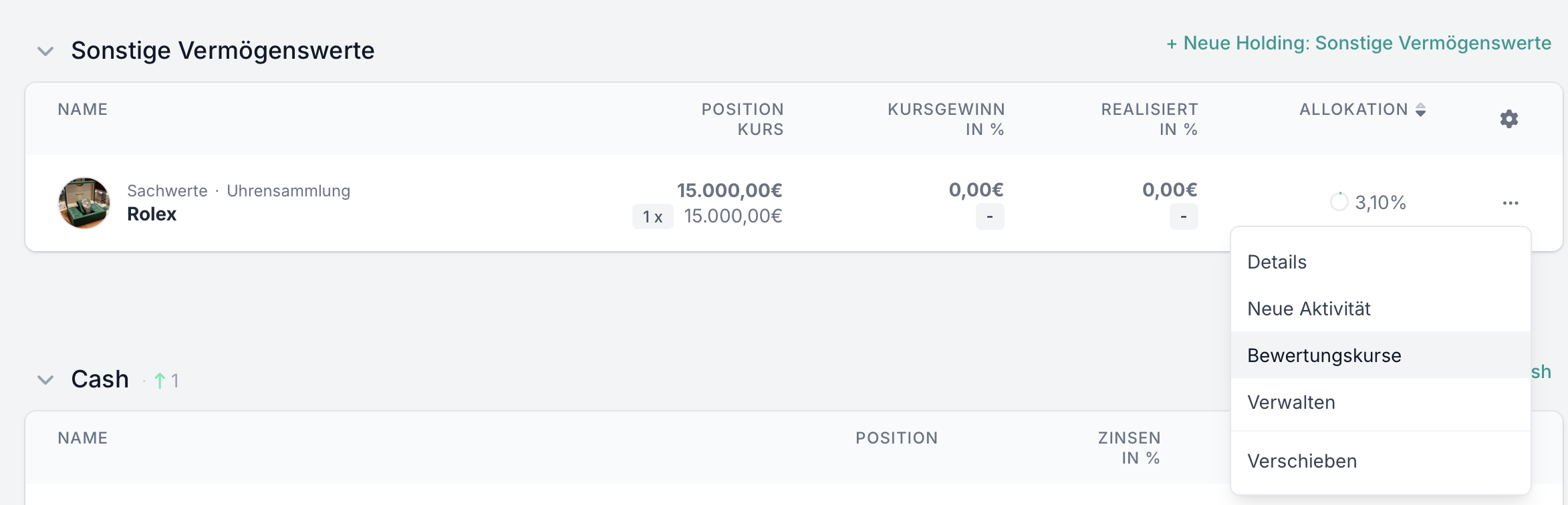Click the 1 x quantity badge
Viewport: 1568px width, 505px height.
[x=652, y=216]
